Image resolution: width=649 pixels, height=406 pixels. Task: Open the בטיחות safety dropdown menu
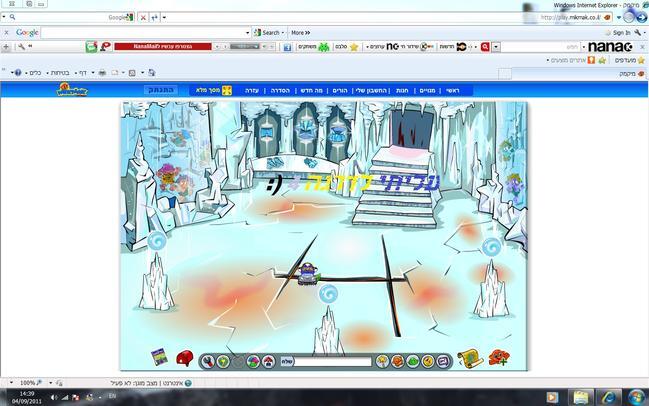point(58,73)
